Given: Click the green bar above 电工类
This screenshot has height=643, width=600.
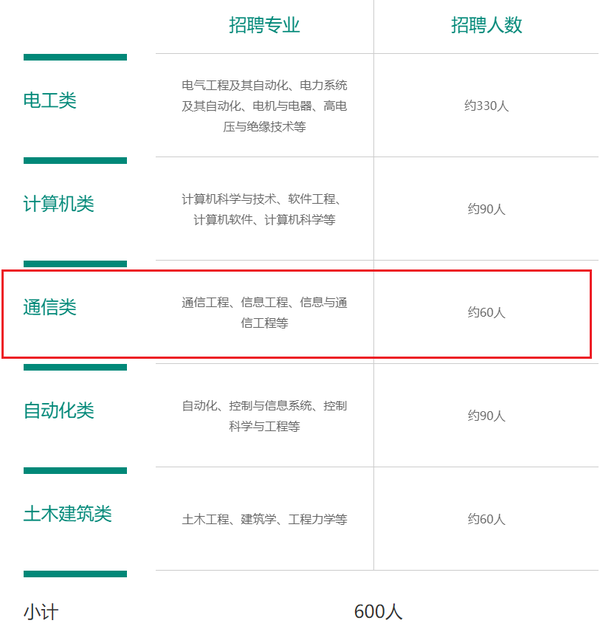Looking at the screenshot, I should 75,57.
